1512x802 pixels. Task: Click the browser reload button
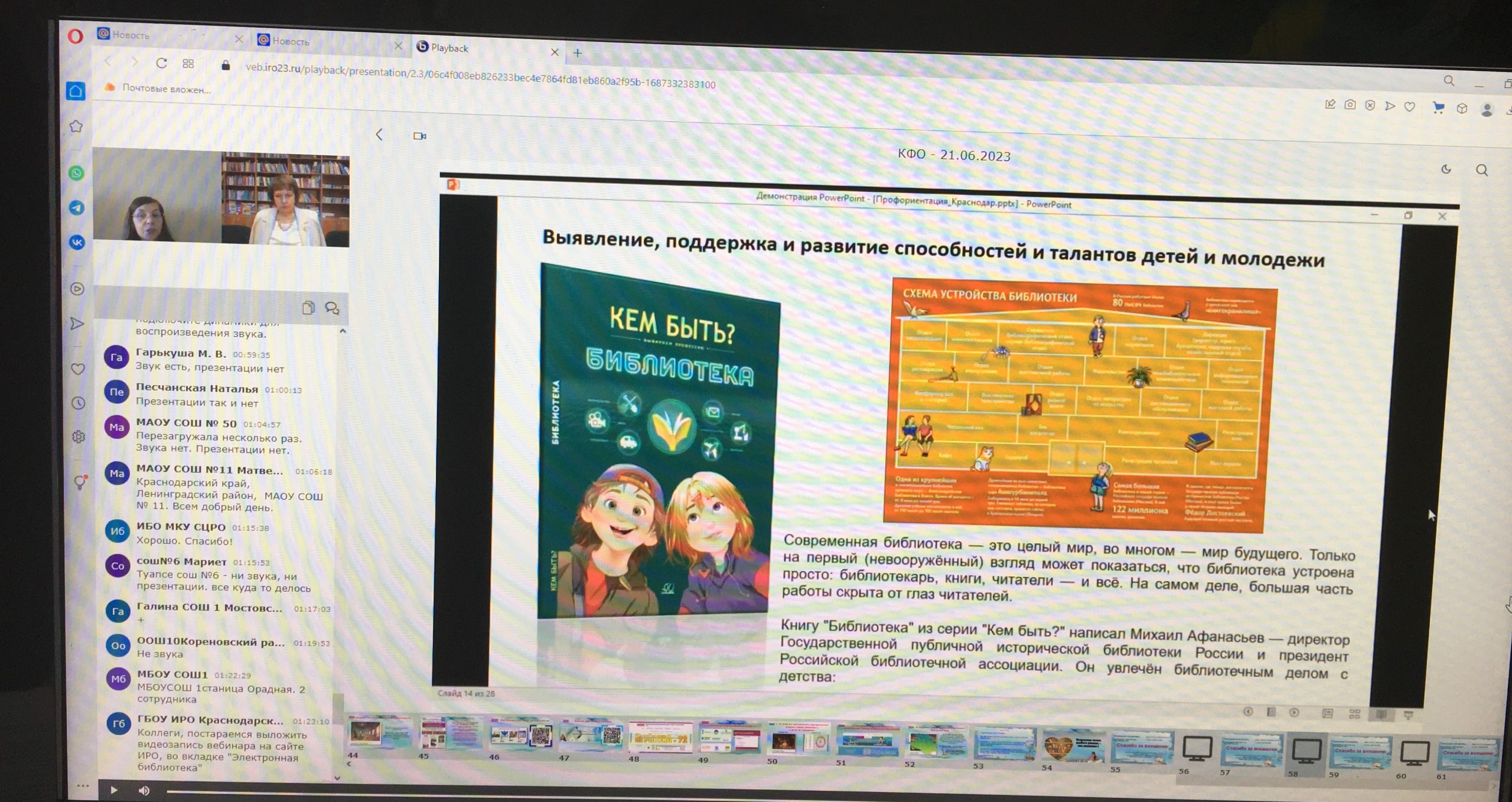click(x=161, y=63)
